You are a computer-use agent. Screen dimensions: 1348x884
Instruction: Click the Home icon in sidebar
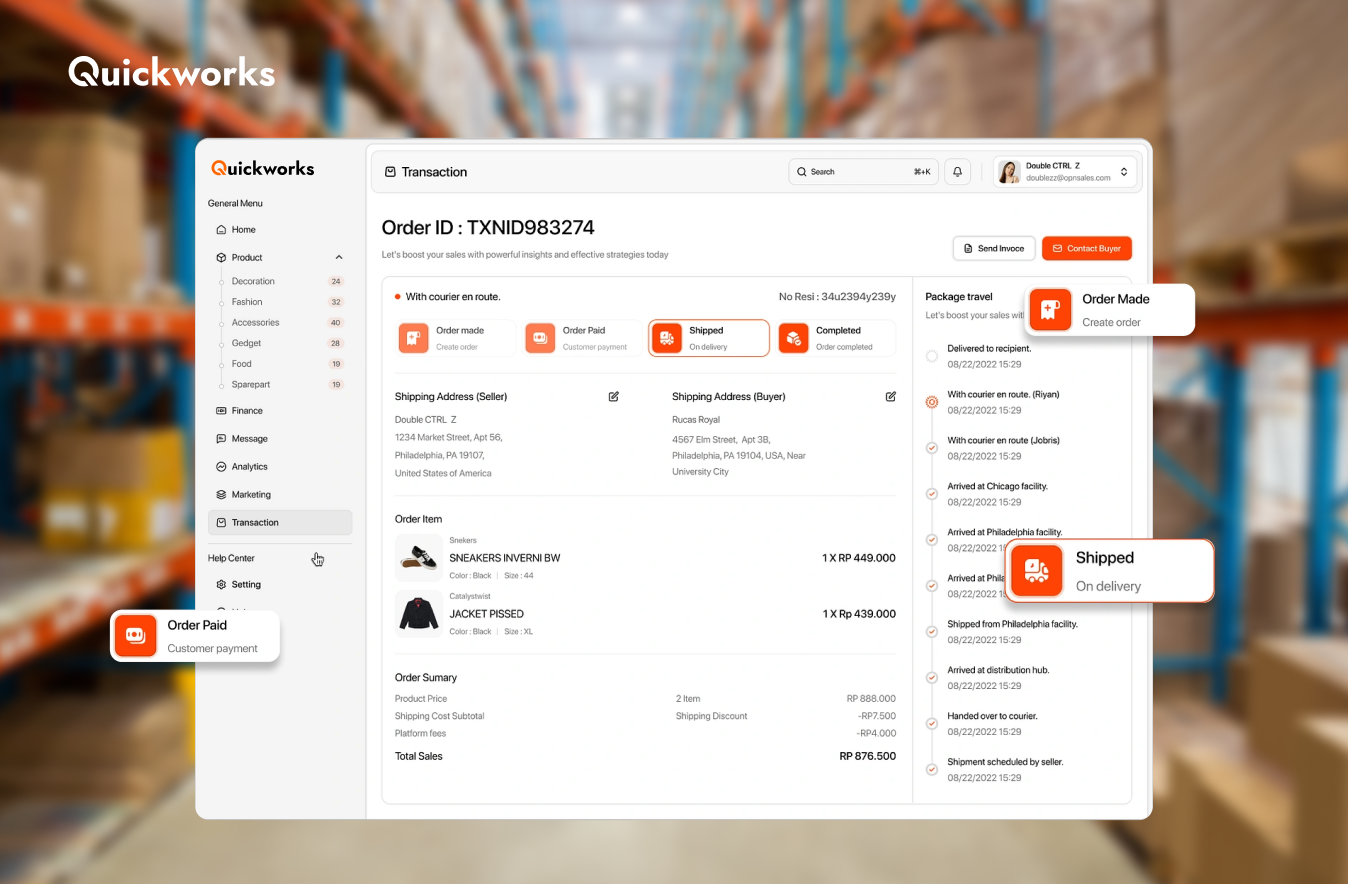[x=221, y=230]
